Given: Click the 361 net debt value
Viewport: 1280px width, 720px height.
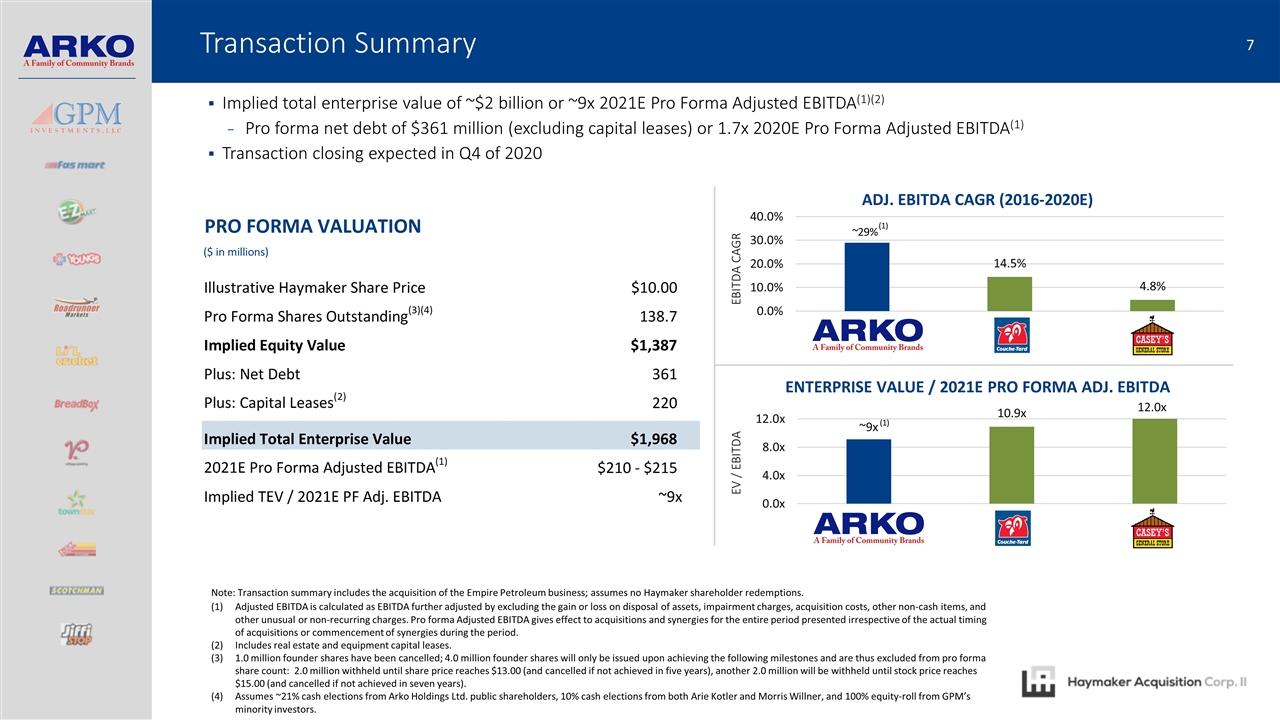Looking at the screenshot, I should [x=664, y=374].
